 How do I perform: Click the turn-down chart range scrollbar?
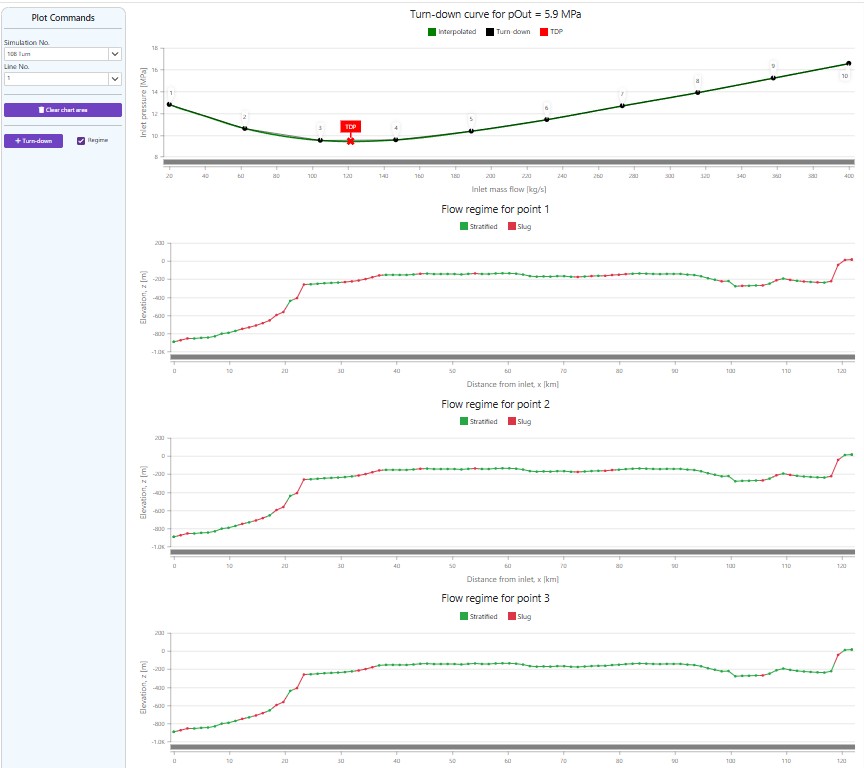[x=509, y=163]
